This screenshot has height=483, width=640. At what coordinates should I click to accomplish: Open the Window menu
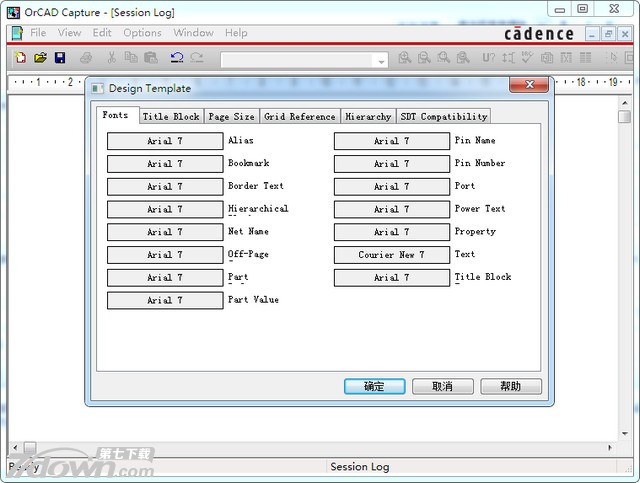coord(193,33)
